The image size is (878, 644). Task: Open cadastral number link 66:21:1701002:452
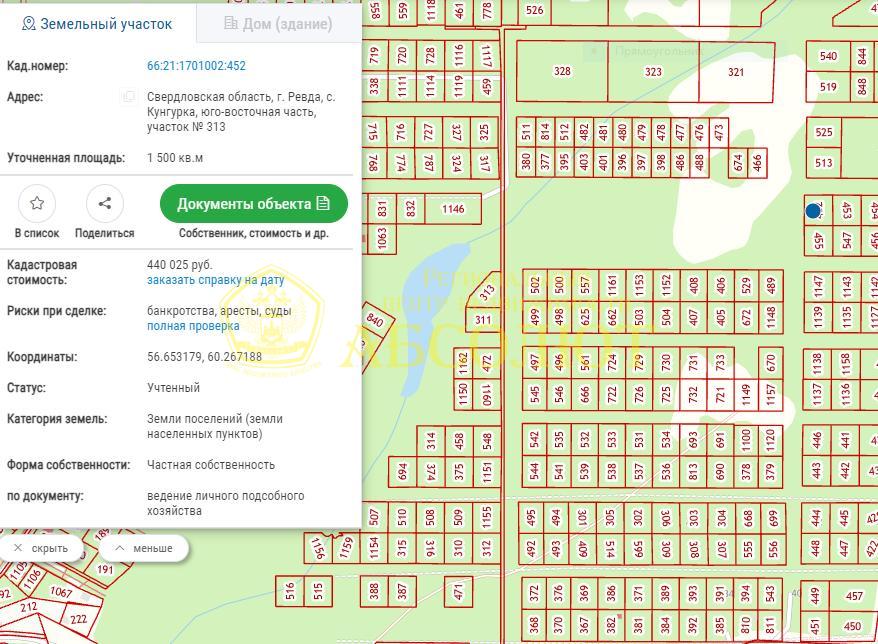[196, 66]
